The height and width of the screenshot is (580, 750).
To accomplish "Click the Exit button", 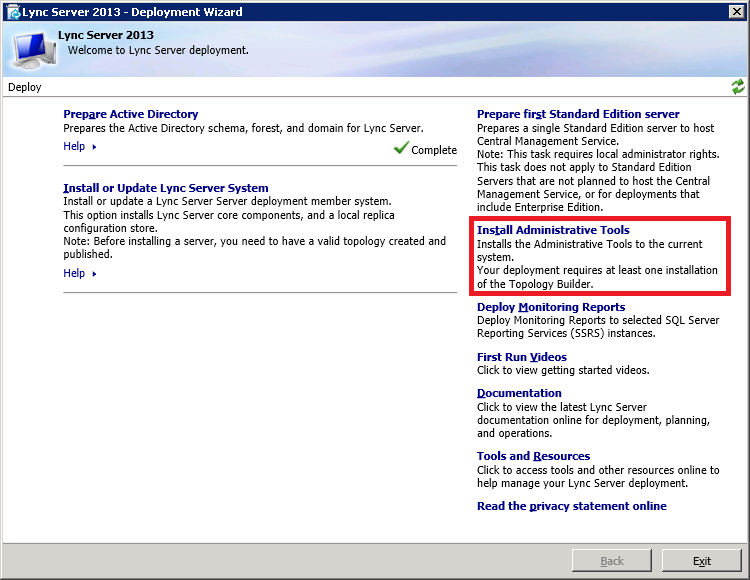I will (701, 560).
